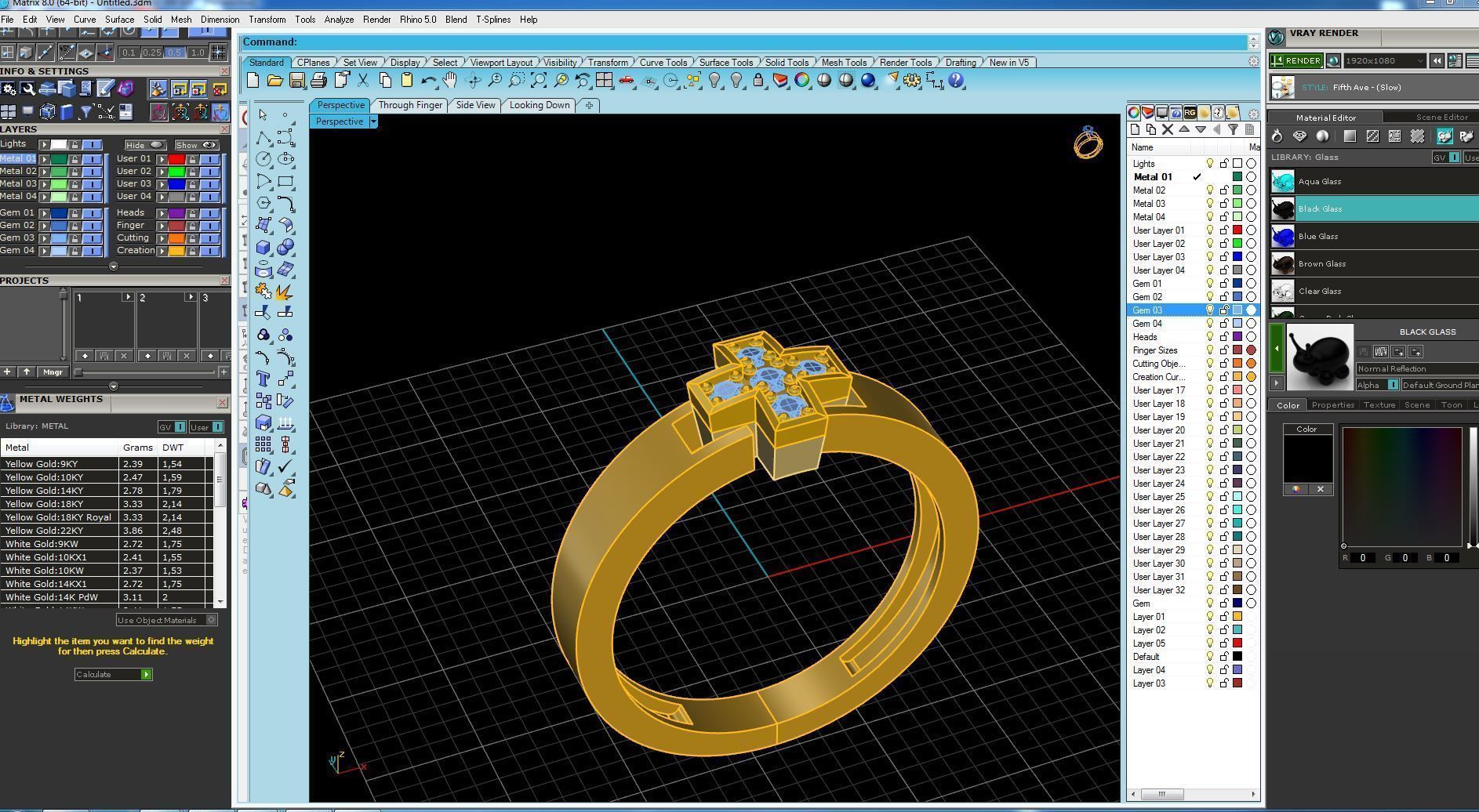Image resolution: width=1479 pixels, height=812 pixels.
Task: Open the 1920x1080 resolution dropdown
Action: pos(1384,60)
